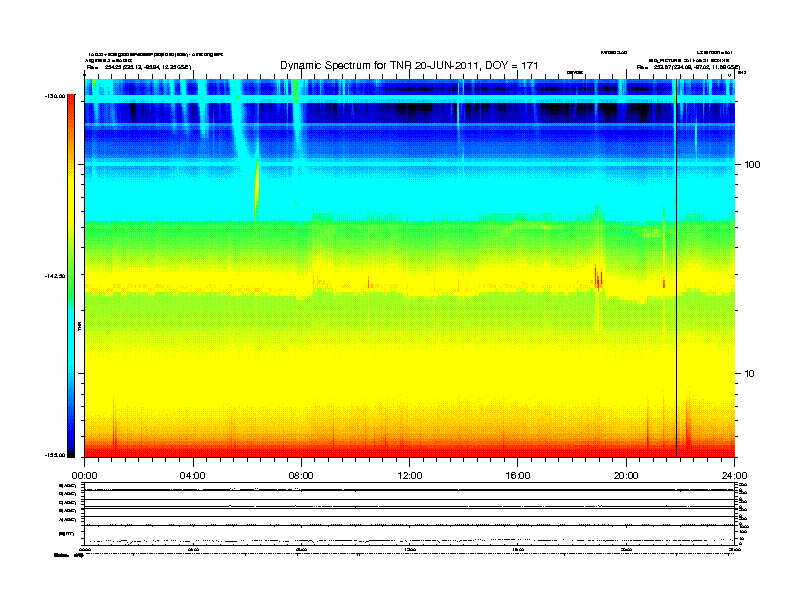Click the yellow-green burst near 06:20
Viewport: 792px width, 612px height.
pyautogui.click(x=257, y=189)
